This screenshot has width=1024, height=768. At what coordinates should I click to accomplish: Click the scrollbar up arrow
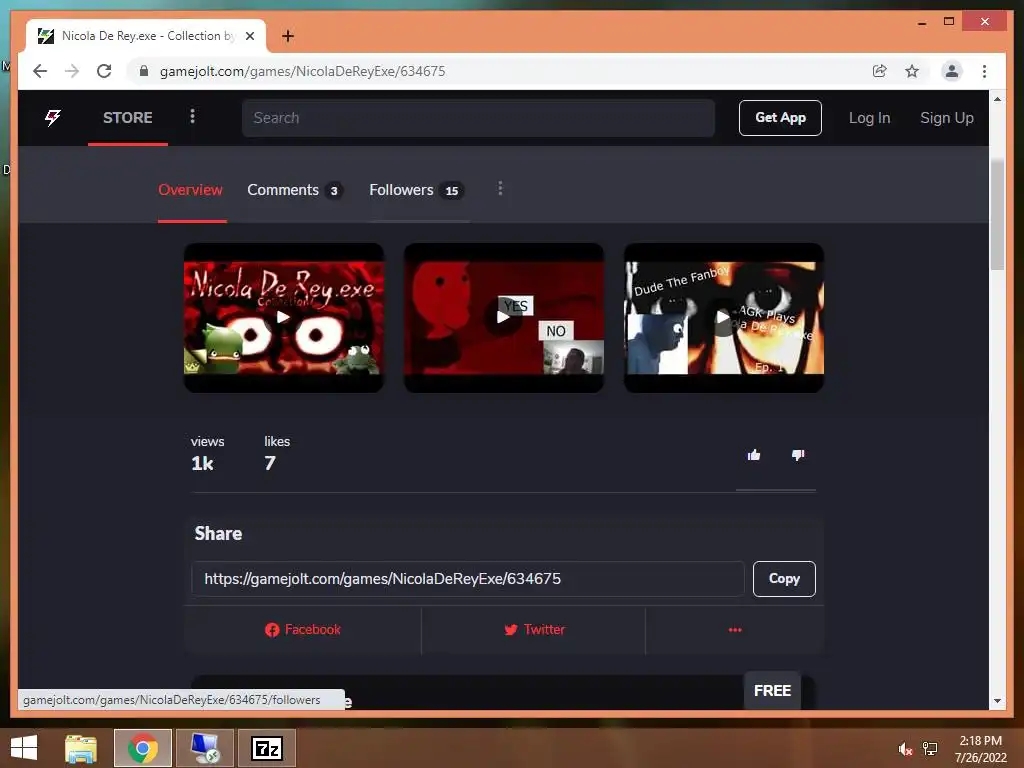[997, 99]
